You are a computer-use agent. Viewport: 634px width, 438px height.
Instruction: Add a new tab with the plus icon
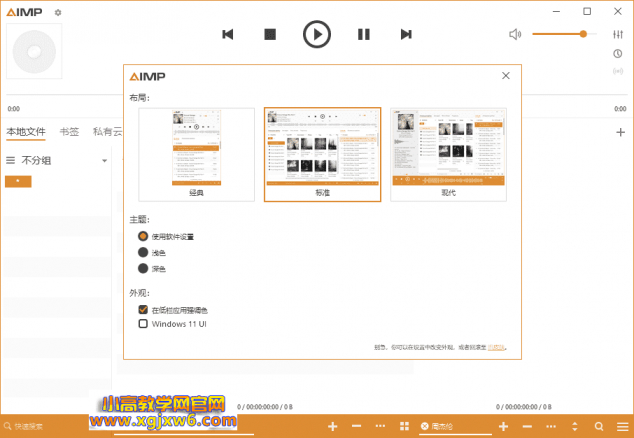click(620, 132)
